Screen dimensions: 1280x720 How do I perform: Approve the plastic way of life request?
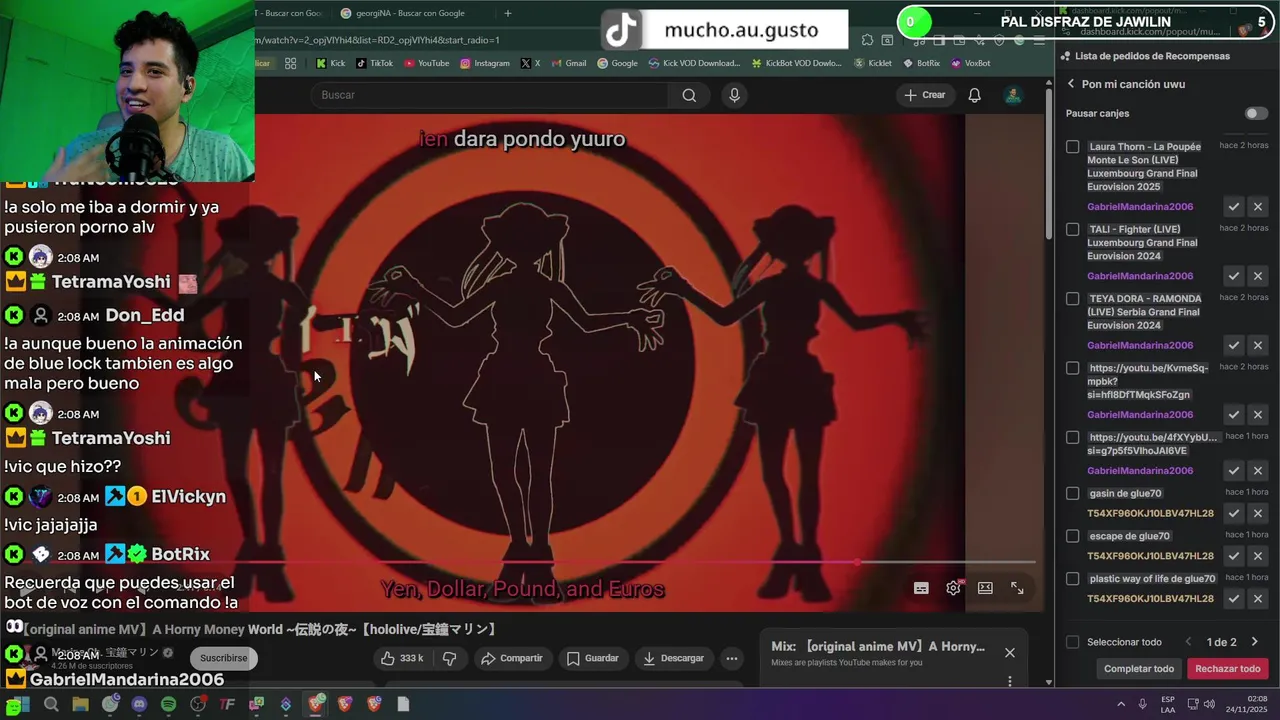tap(1234, 599)
